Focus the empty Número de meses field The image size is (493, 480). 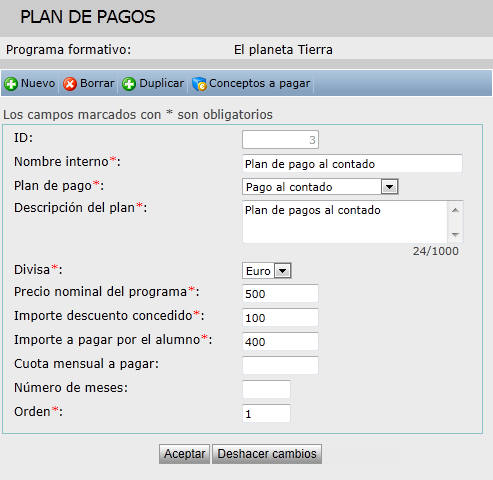pos(266,389)
